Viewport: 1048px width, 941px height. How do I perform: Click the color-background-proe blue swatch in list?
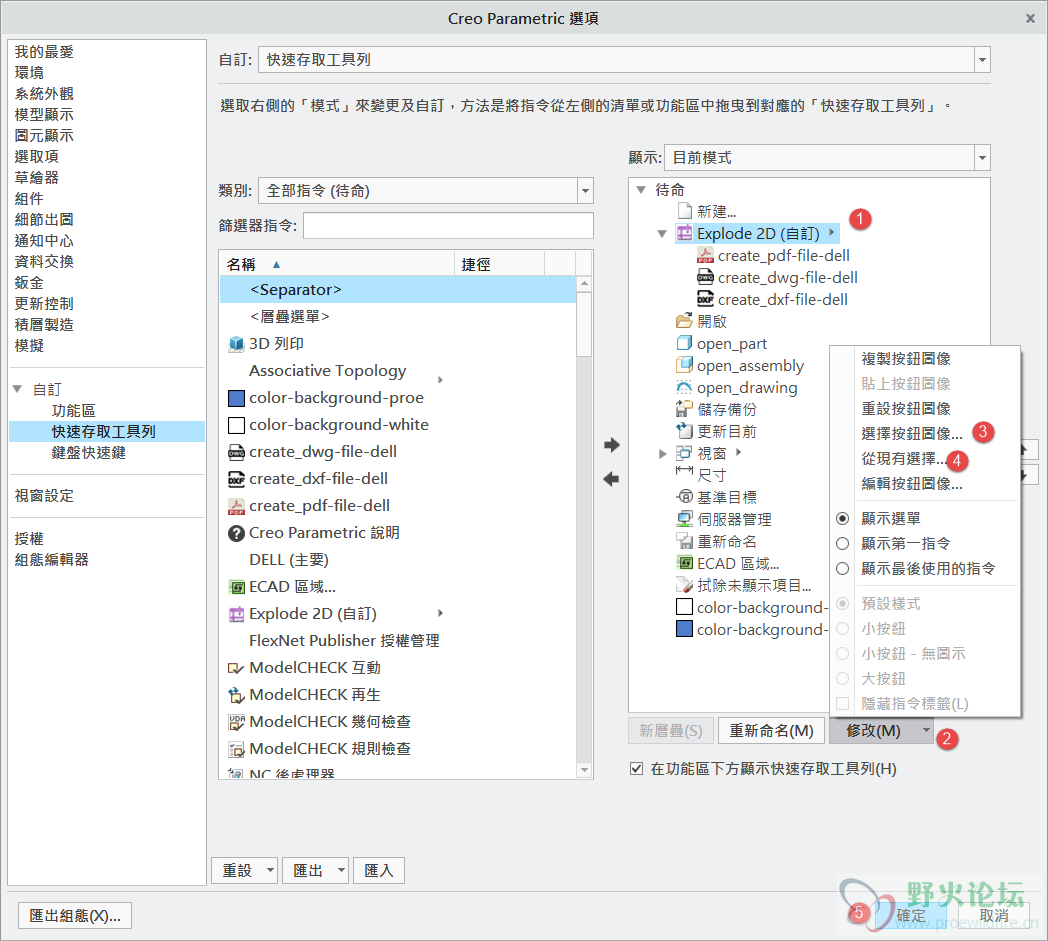237,398
